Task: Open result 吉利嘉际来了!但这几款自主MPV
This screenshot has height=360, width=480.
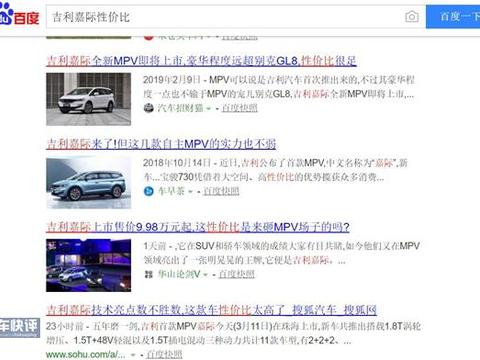Action: (161, 144)
